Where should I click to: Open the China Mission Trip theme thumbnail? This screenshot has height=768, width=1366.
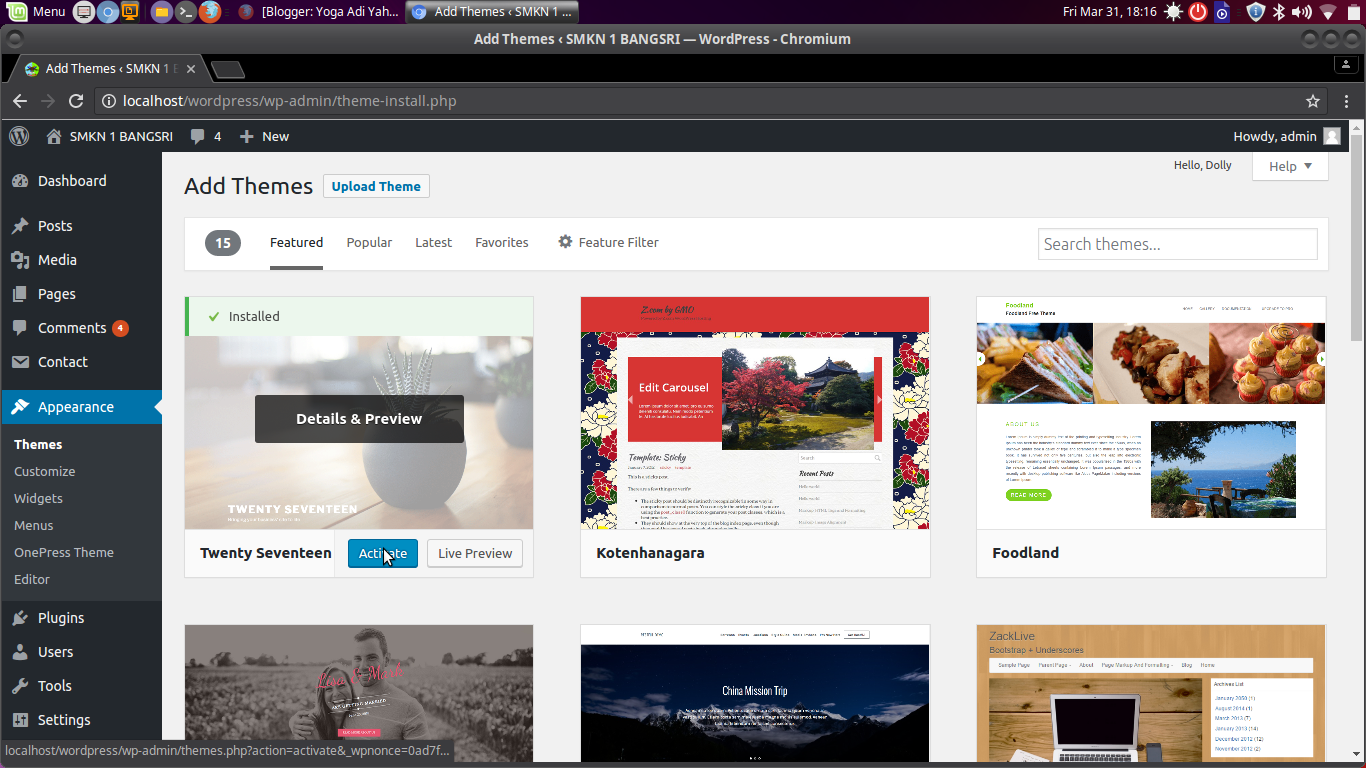point(755,694)
